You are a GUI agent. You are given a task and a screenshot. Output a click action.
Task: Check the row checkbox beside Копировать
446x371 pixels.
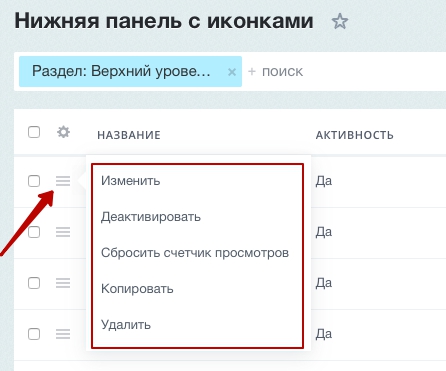click(34, 283)
